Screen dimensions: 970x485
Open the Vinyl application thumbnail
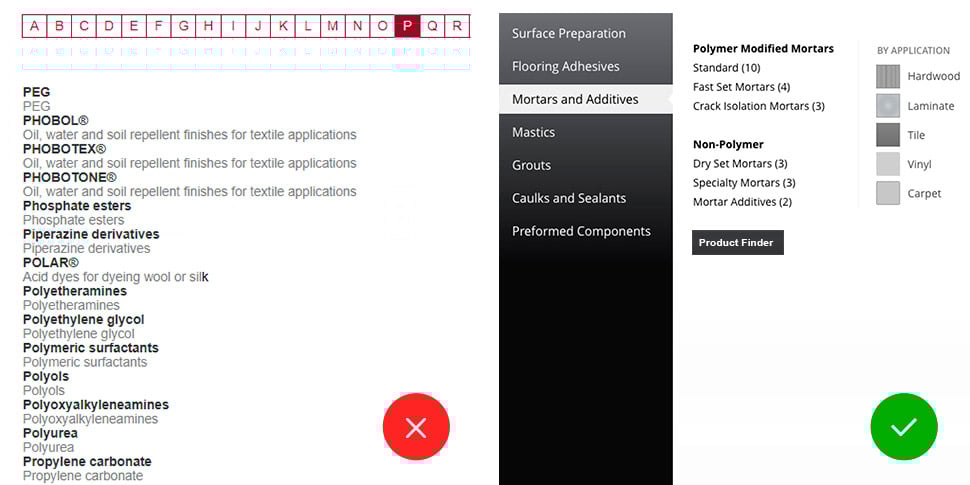(888, 164)
